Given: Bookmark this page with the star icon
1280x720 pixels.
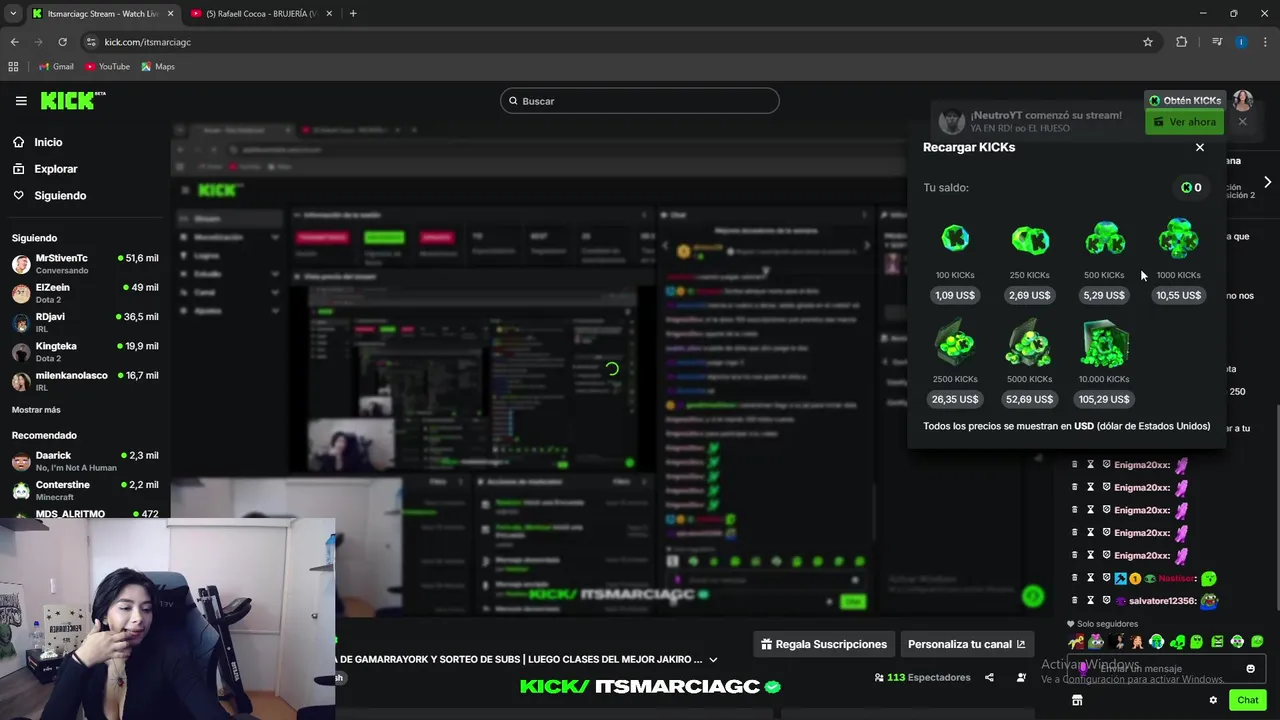Looking at the screenshot, I should (1148, 42).
